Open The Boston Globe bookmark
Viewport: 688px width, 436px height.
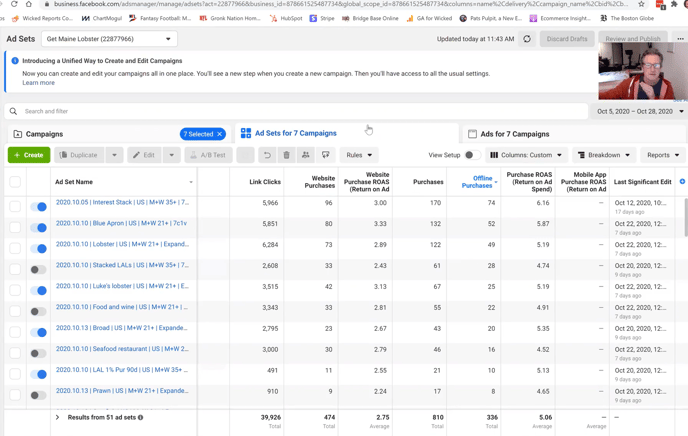point(627,18)
